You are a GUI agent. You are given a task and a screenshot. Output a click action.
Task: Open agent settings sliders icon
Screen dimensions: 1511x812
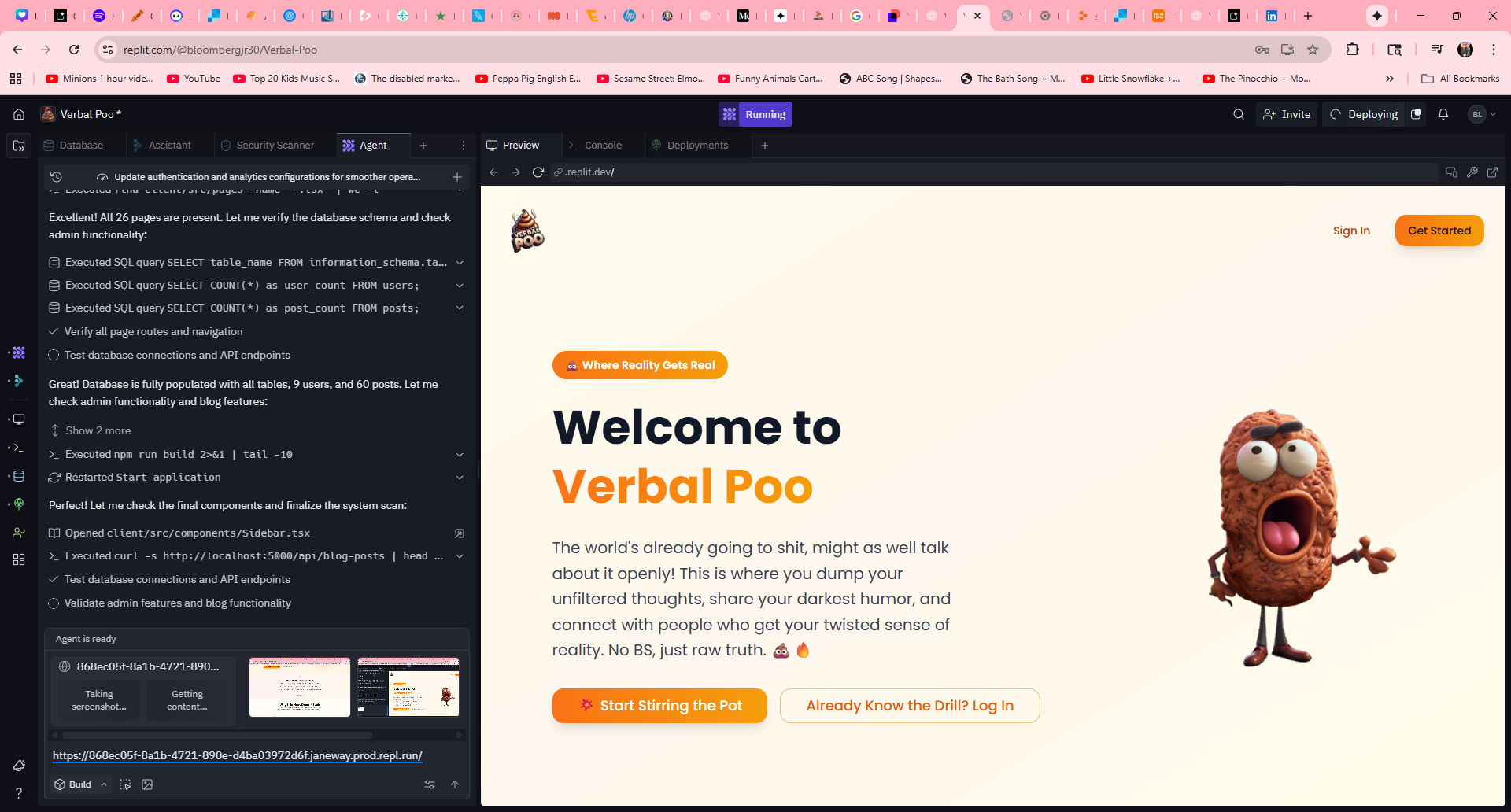[x=430, y=784]
